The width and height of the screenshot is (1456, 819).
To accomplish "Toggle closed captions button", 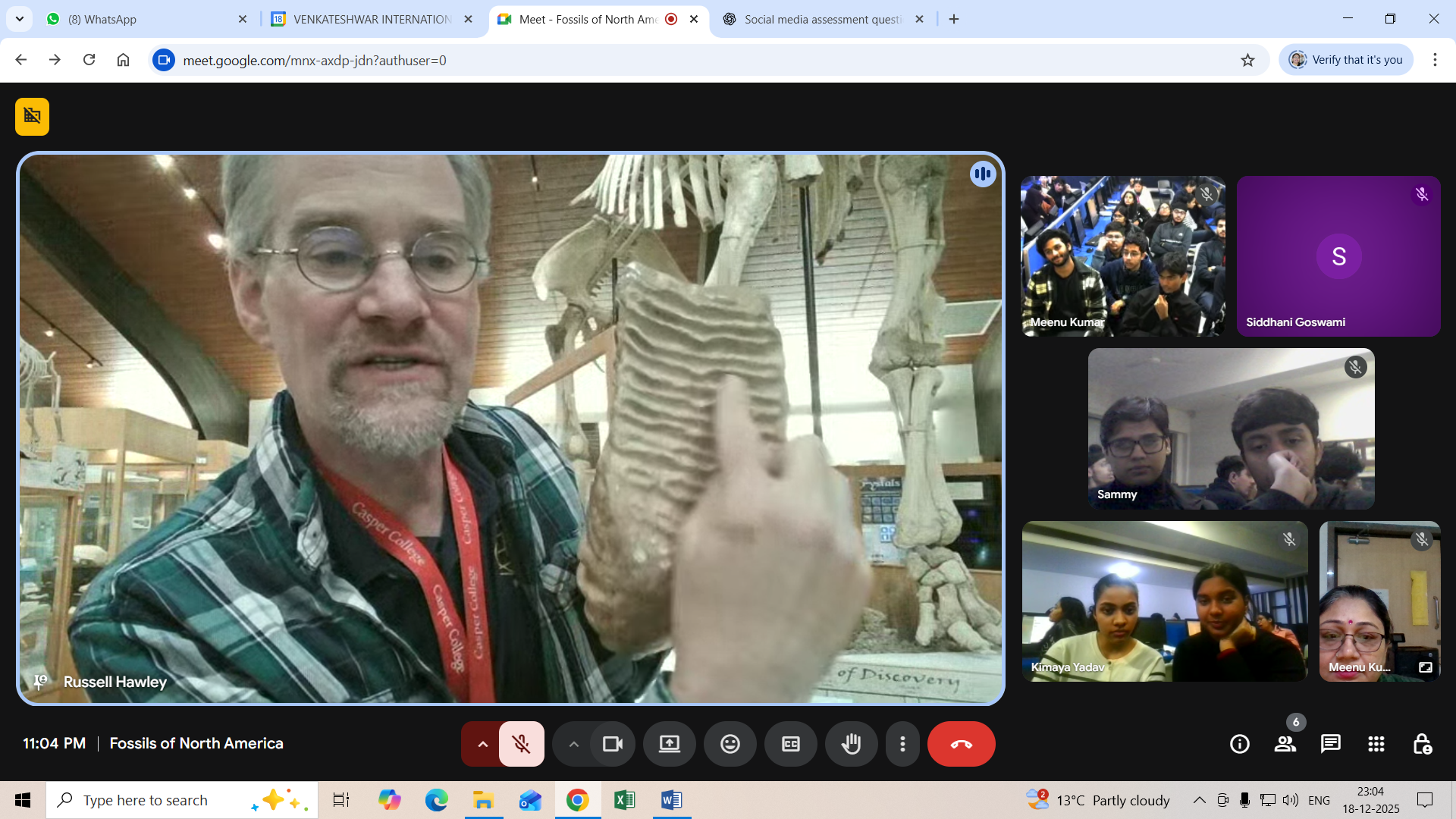I will coord(790,744).
